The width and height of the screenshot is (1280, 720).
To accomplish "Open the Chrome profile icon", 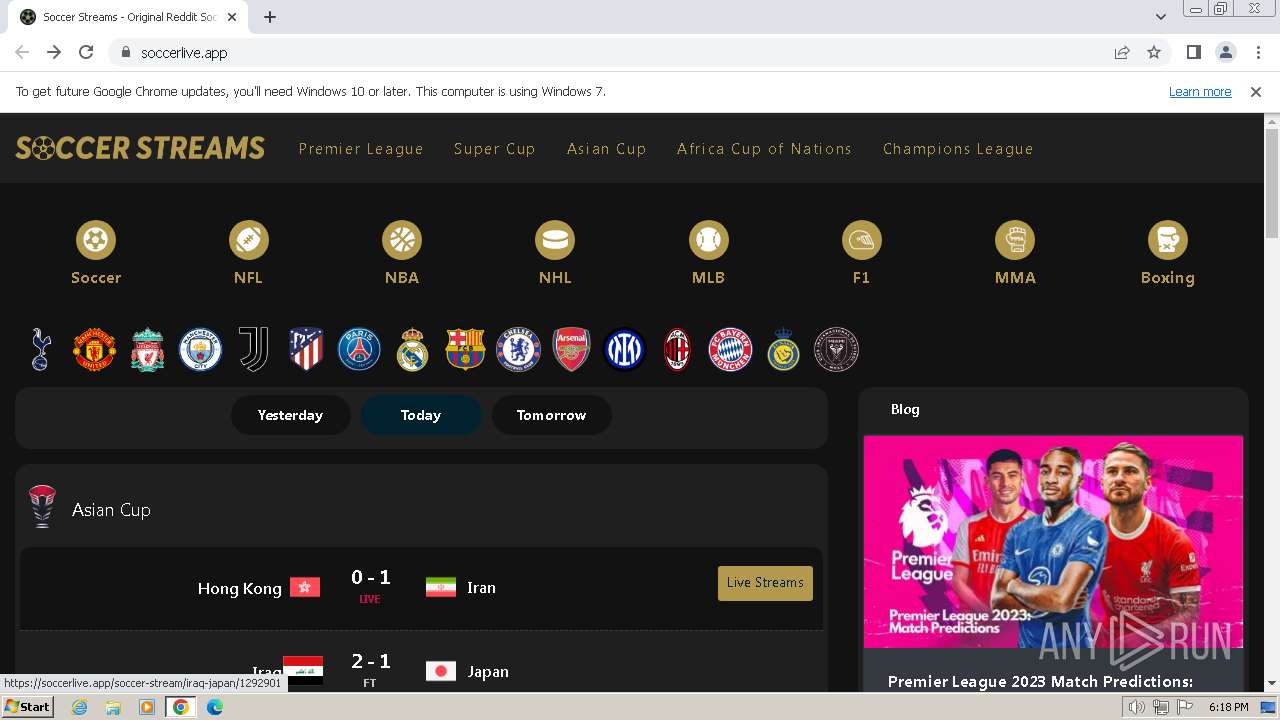I will [1226, 53].
